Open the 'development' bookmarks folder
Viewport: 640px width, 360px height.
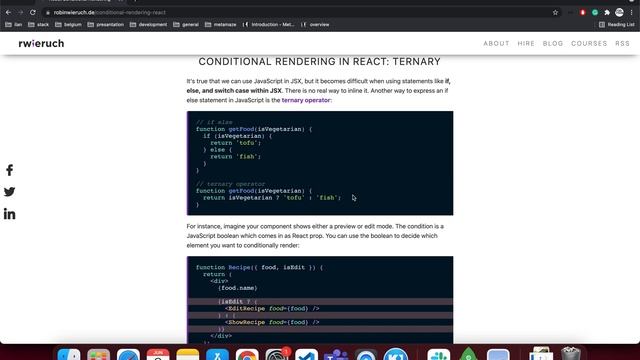click(x=148, y=24)
